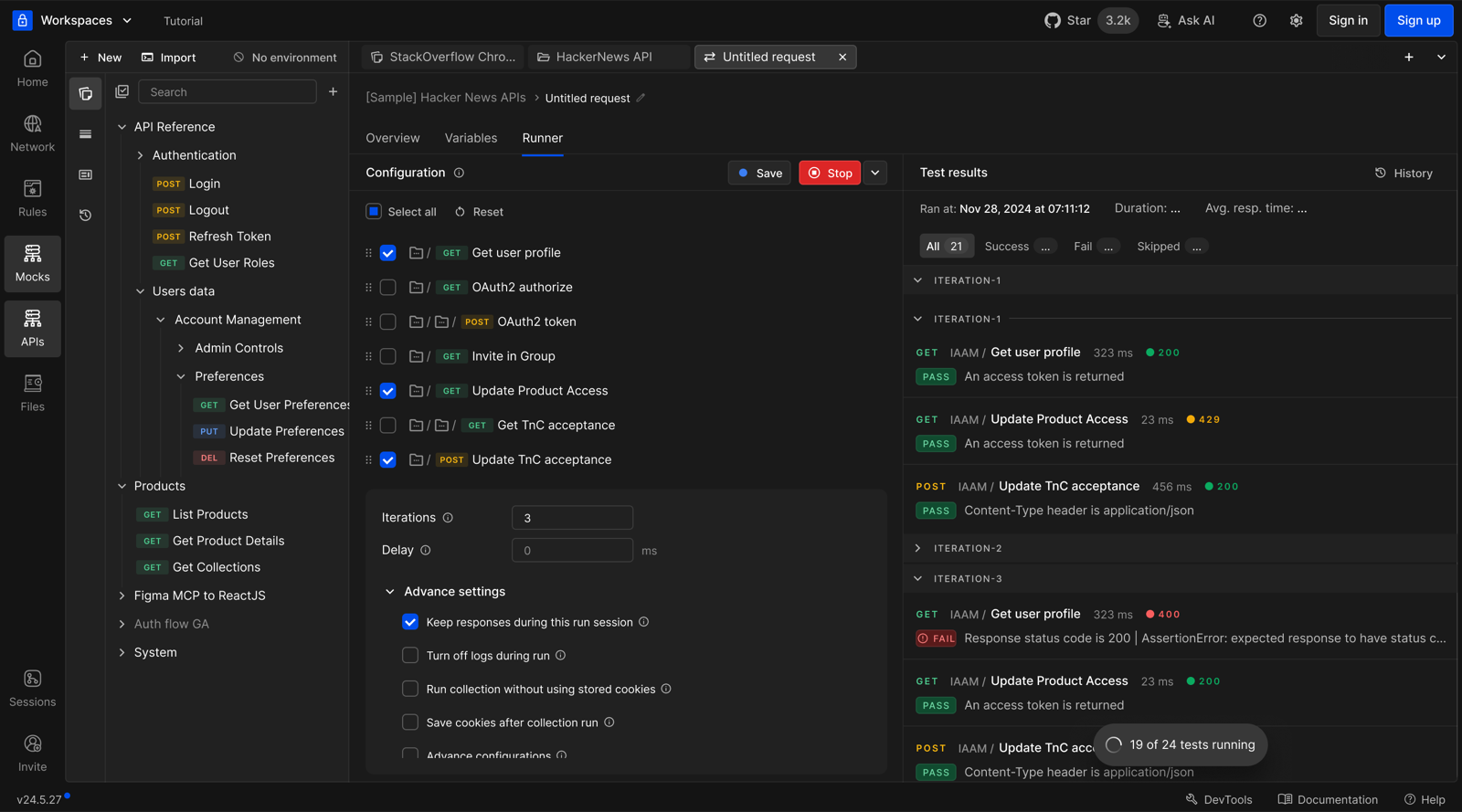Screen dimensions: 1462x812
Task: Check the OAuth2 token request
Action: tap(388, 322)
